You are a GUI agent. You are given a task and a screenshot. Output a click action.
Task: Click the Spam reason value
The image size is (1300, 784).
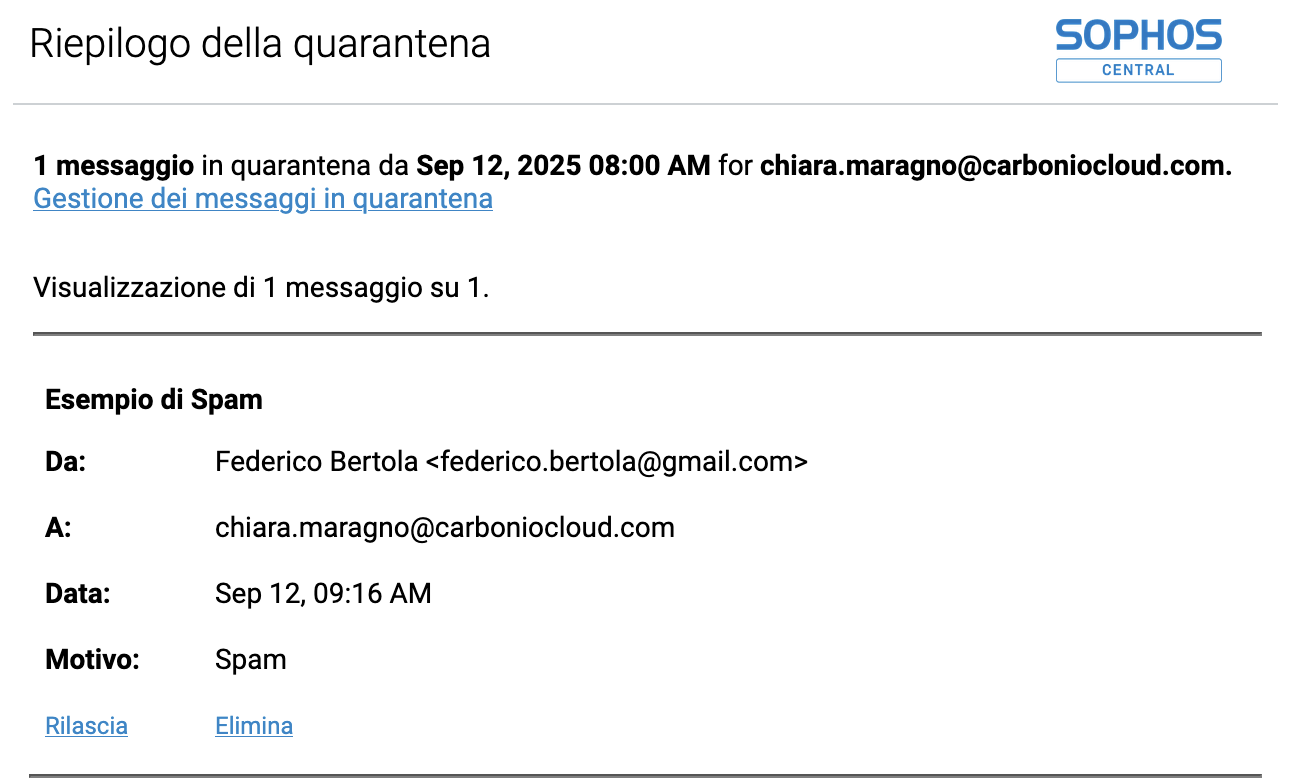pyautogui.click(x=251, y=660)
